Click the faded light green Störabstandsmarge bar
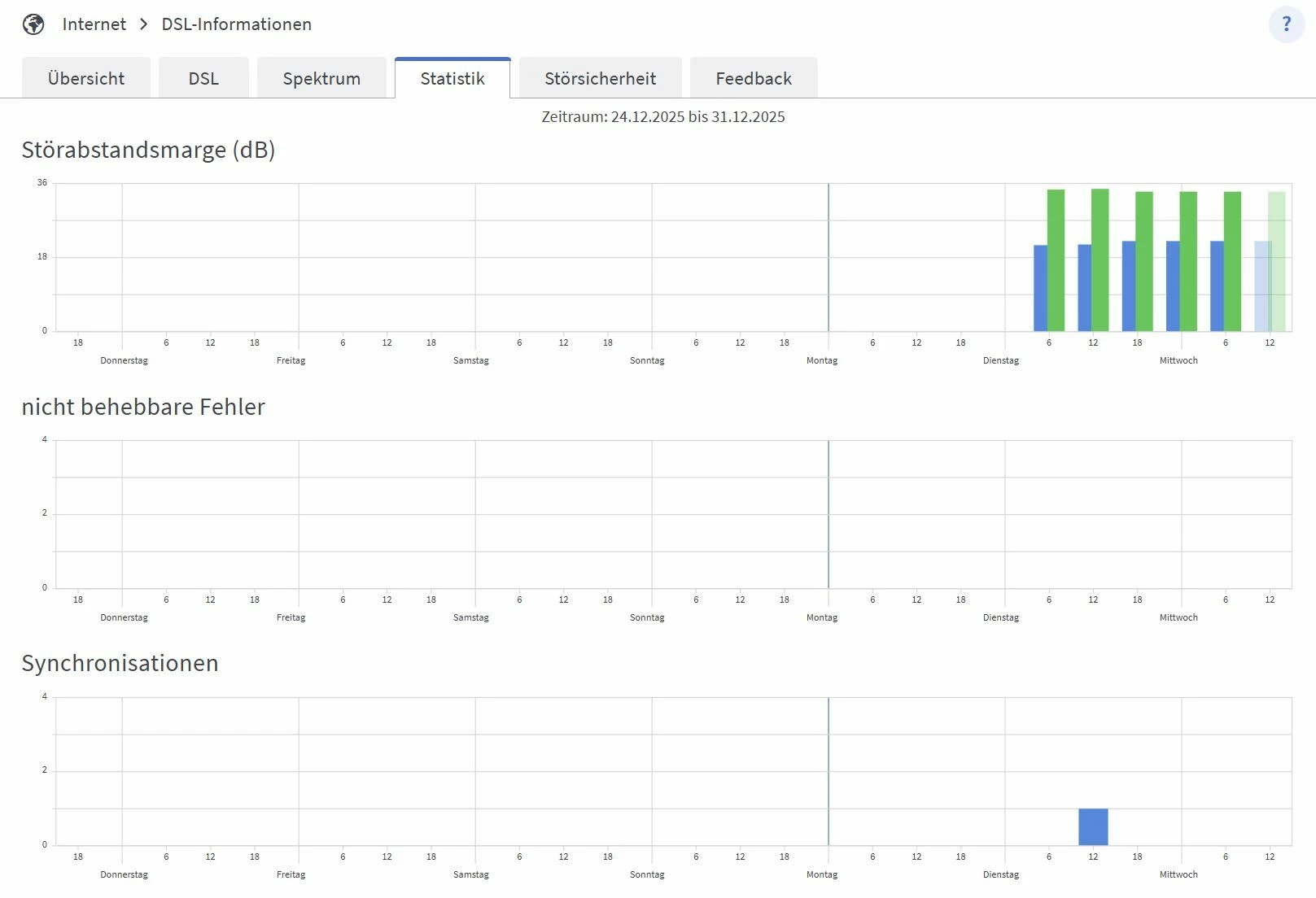The height and width of the screenshot is (898, 1316). (1278, 261)
